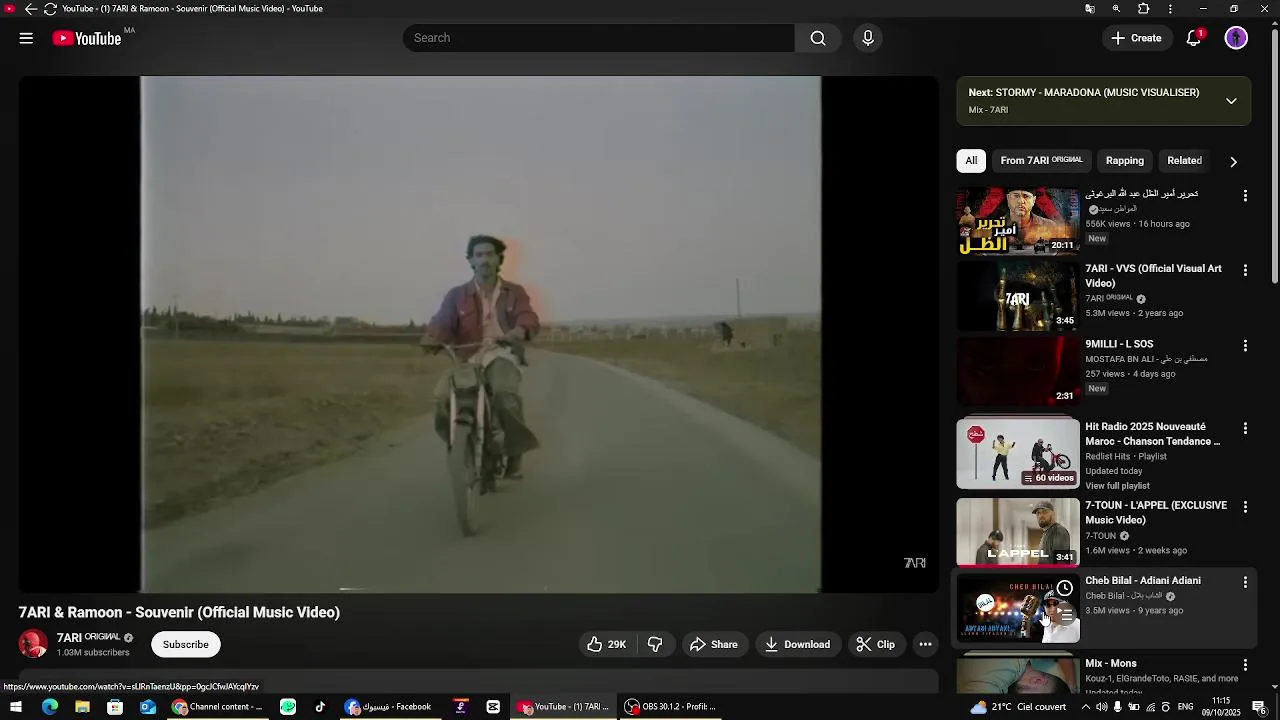The height and width of the screenshot is (720, 1280).
Task: Collapse the Next: STORMY - MARADONA mix panel
Action: pos(1231,101)
